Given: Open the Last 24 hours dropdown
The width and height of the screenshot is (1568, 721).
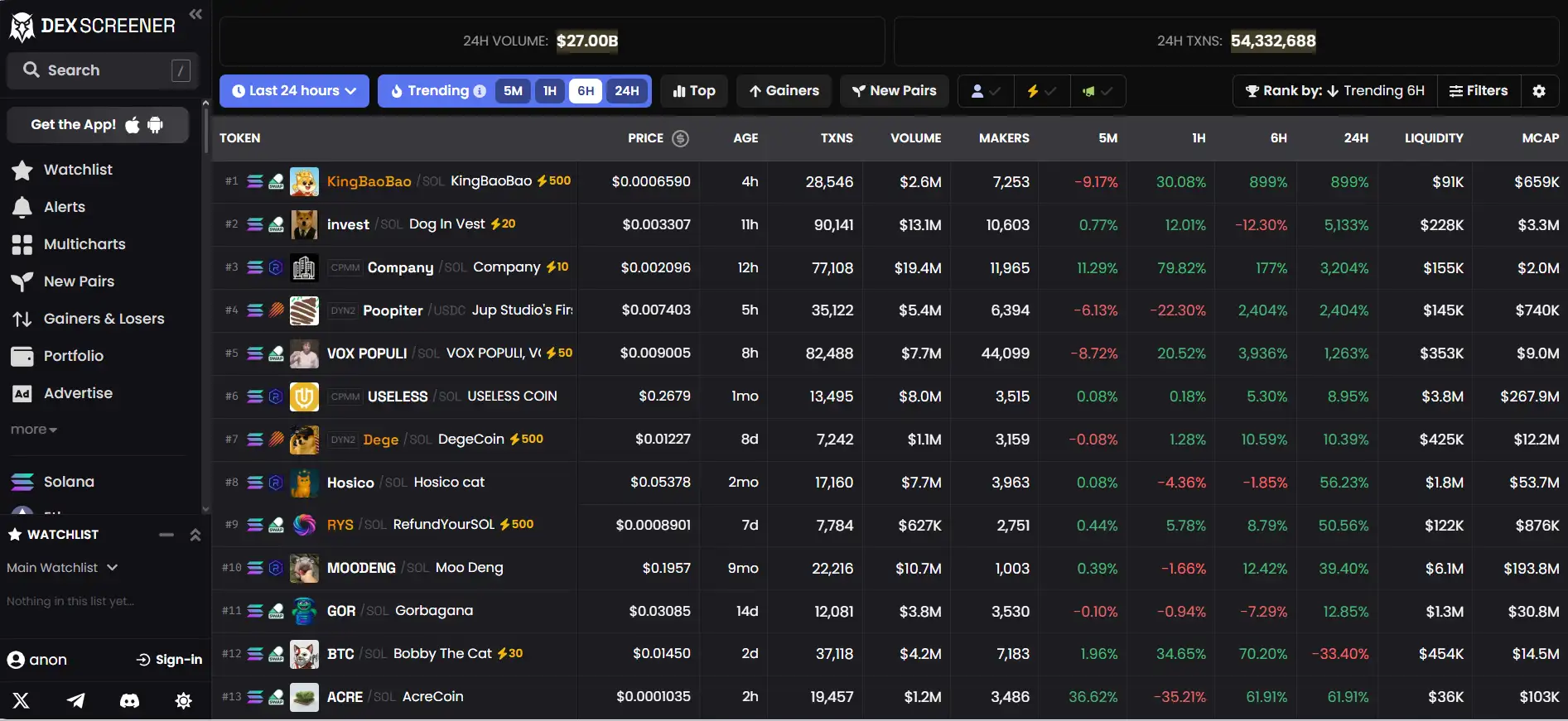Looking at the screenshot, I should (294, 91).
